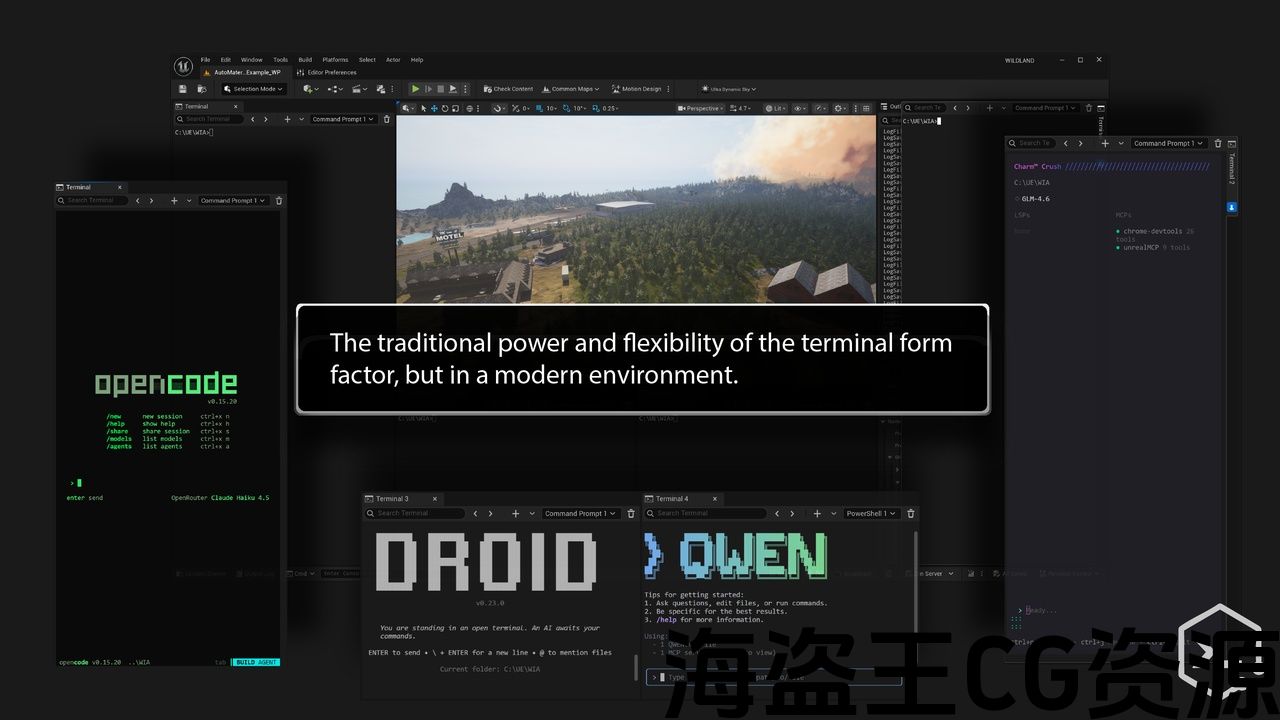Open the Selection Mode dropdown
1280x720 pixels.
click(254, 89)
